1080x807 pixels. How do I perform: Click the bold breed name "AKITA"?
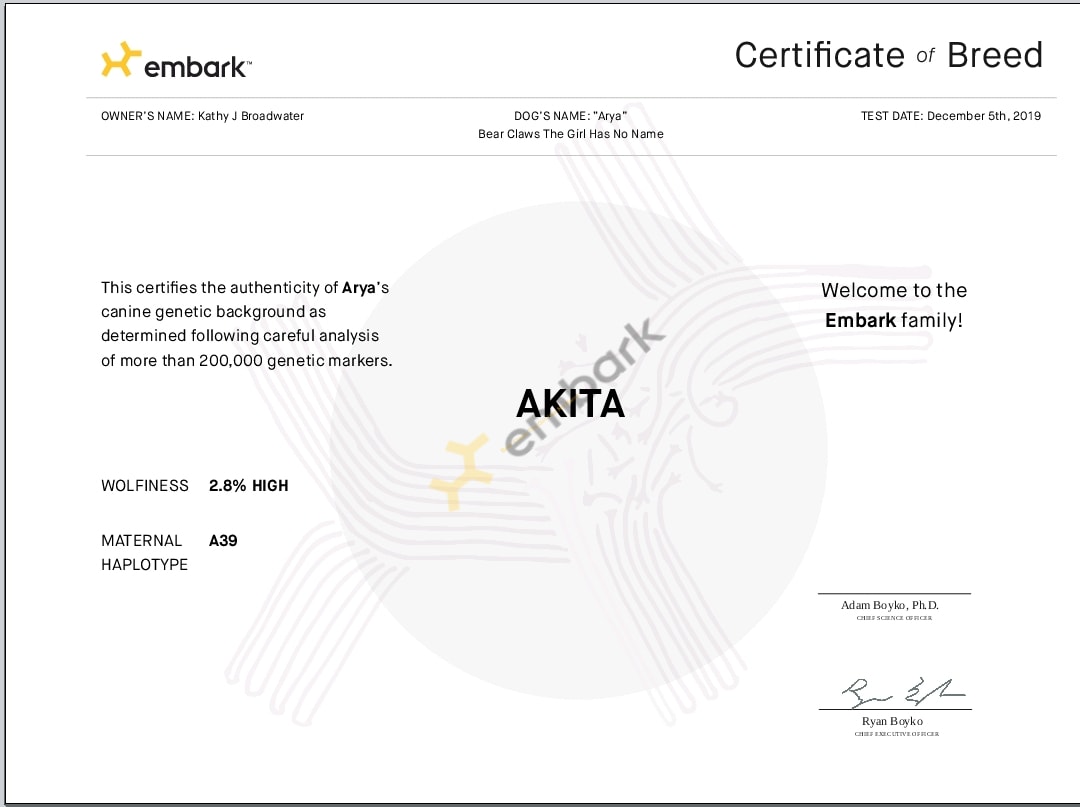[571, 404]
